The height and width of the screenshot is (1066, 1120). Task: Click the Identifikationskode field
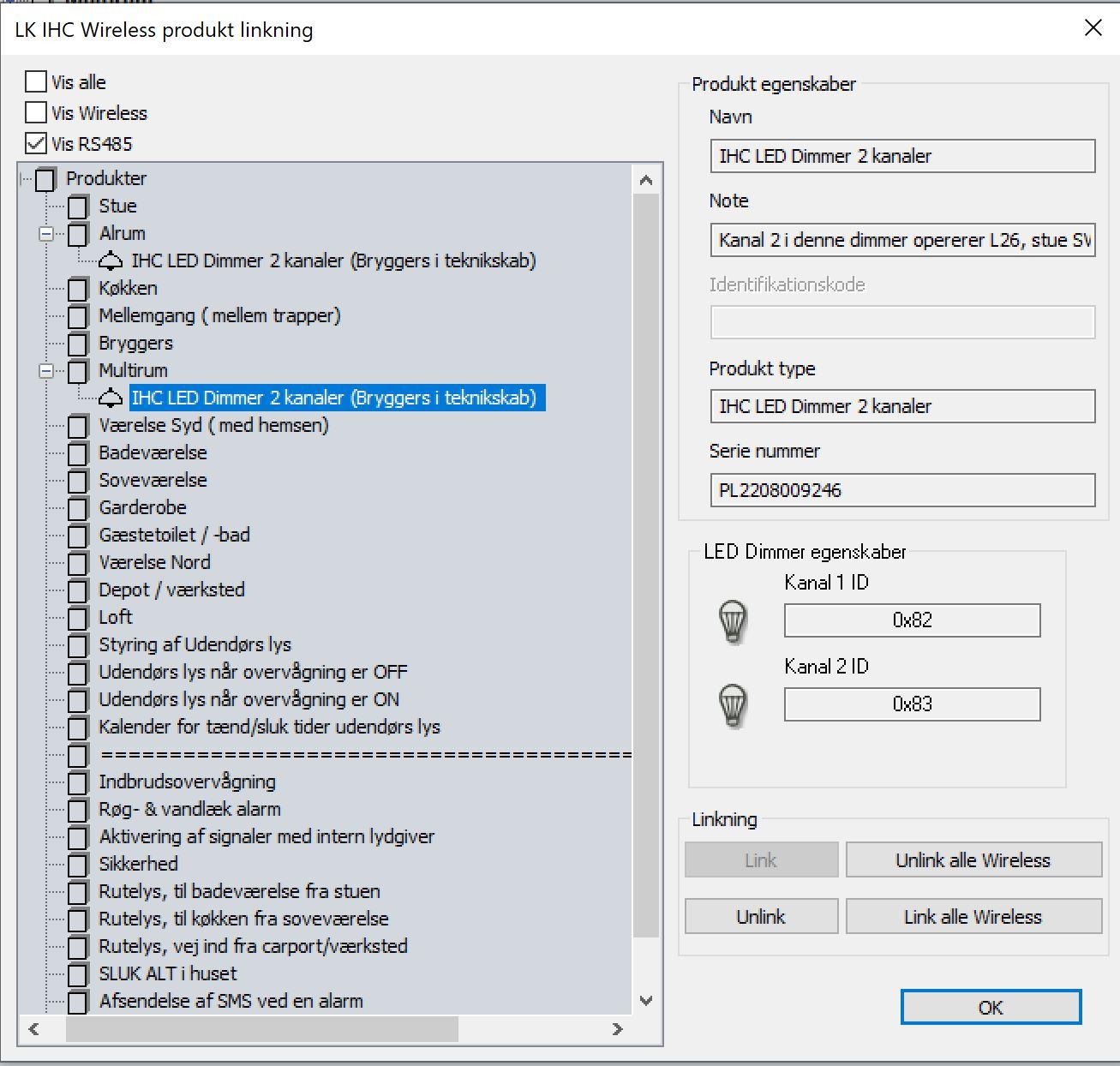[902, 322]
